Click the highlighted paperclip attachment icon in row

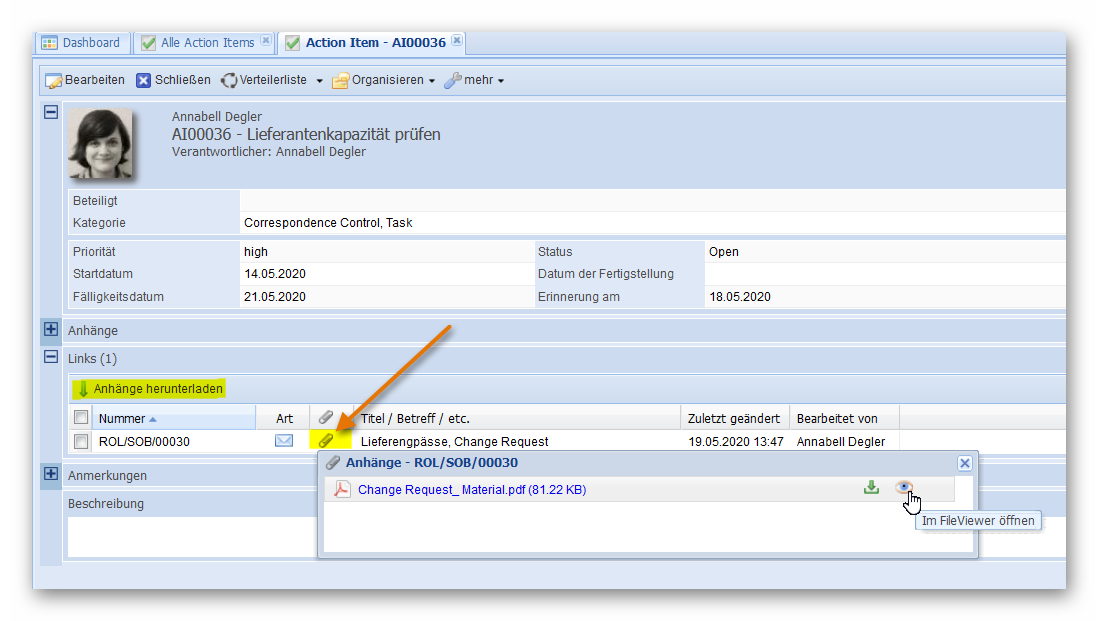click(326, 441)
